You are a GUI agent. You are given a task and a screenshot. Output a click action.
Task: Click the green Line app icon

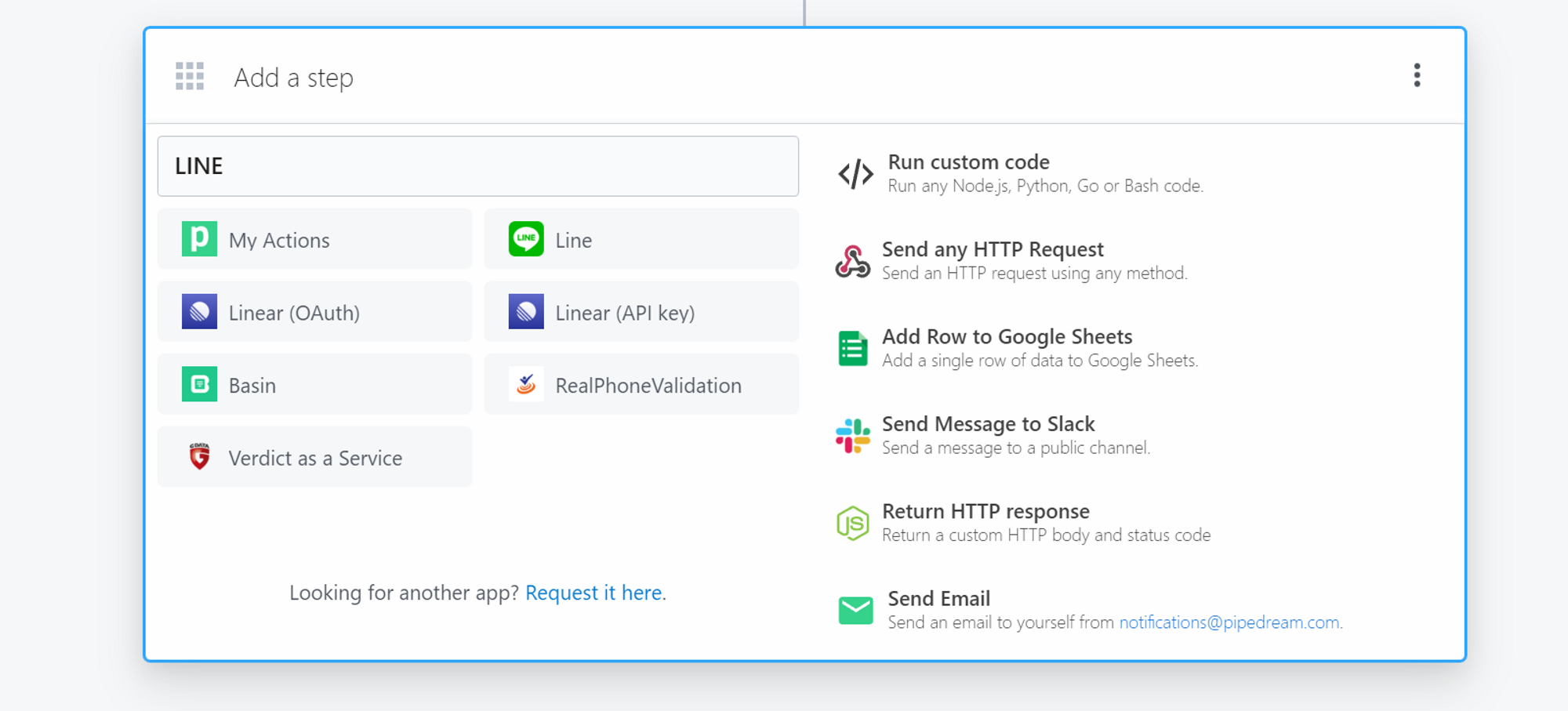point(526,238)
